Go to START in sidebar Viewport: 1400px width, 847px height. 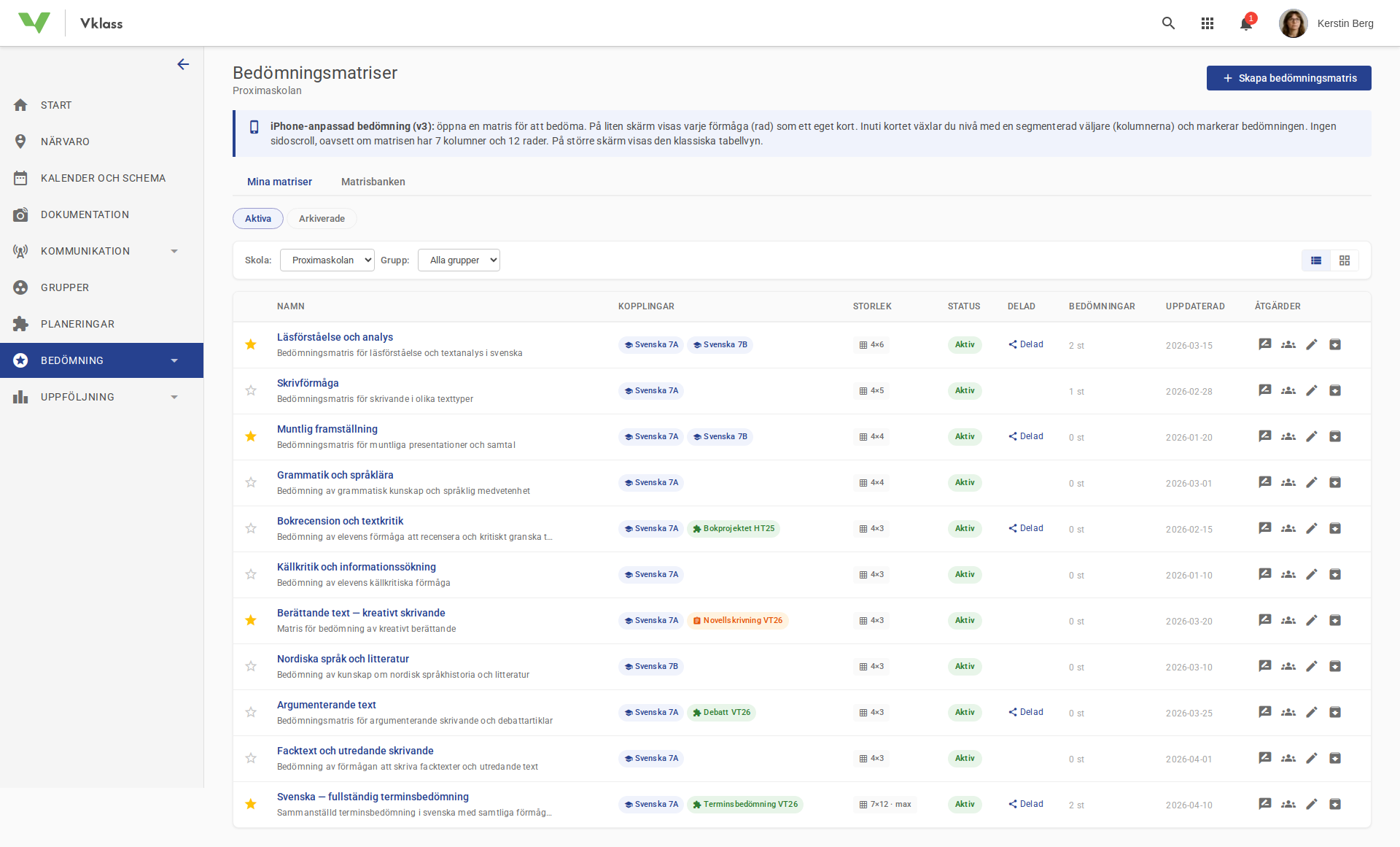(101, 105)
